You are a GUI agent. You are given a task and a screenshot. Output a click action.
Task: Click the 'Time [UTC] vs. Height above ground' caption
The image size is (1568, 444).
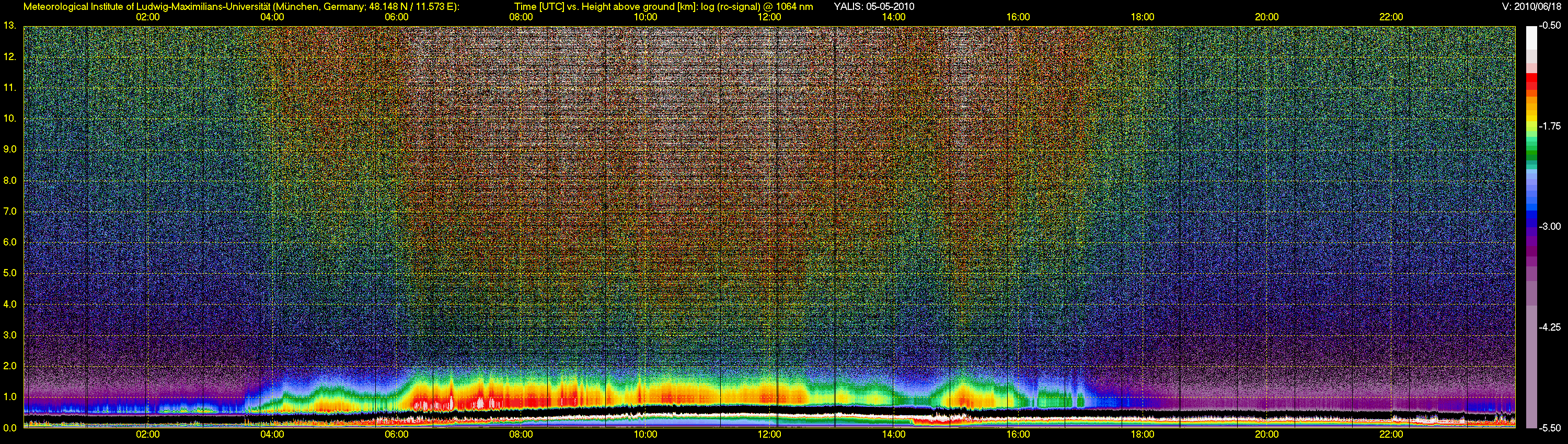[595, 7]
